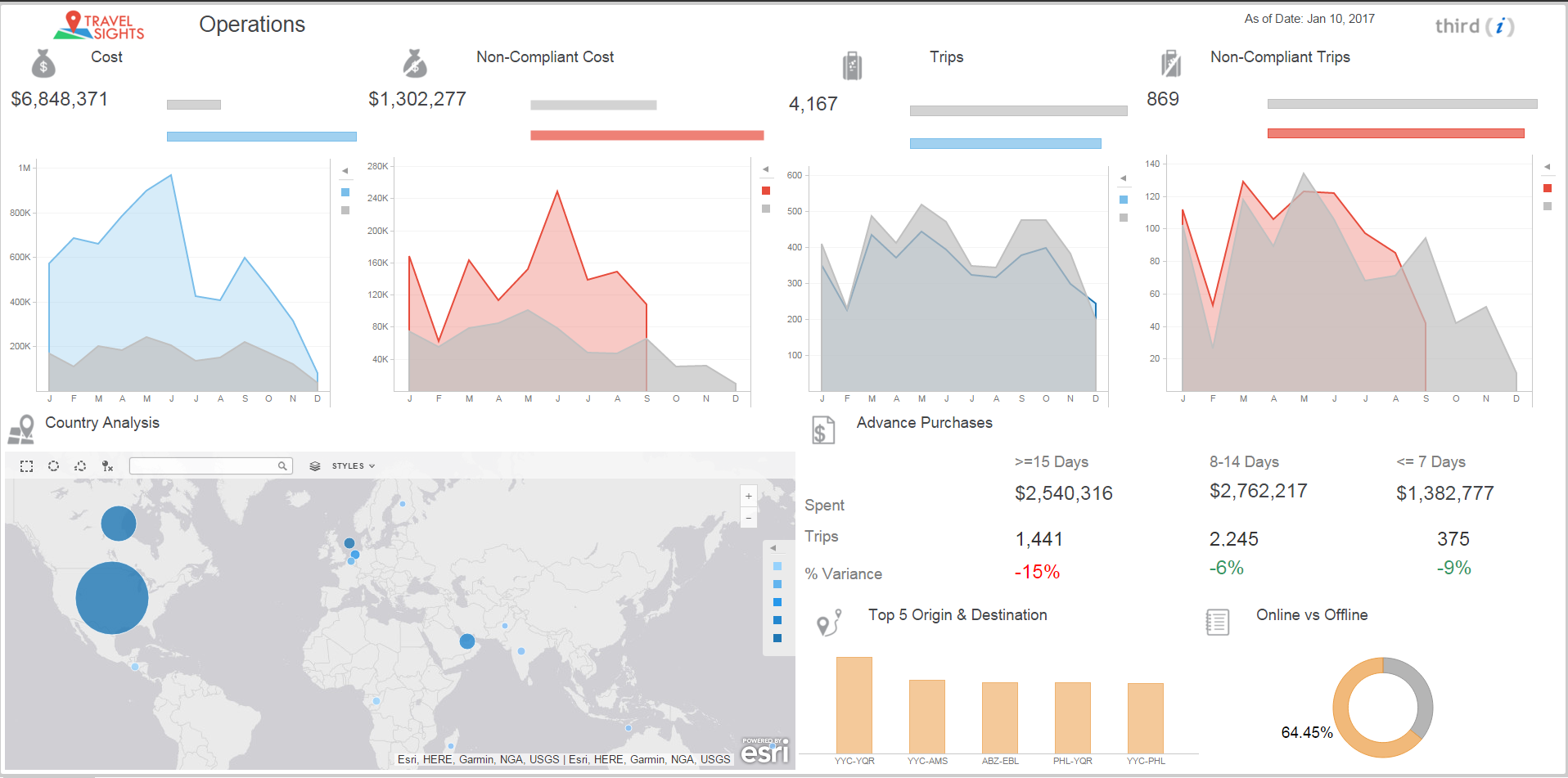Click the Trips luggage icon
The height and width of the screenshot is (778, 1568).
(x=852, y=64)
